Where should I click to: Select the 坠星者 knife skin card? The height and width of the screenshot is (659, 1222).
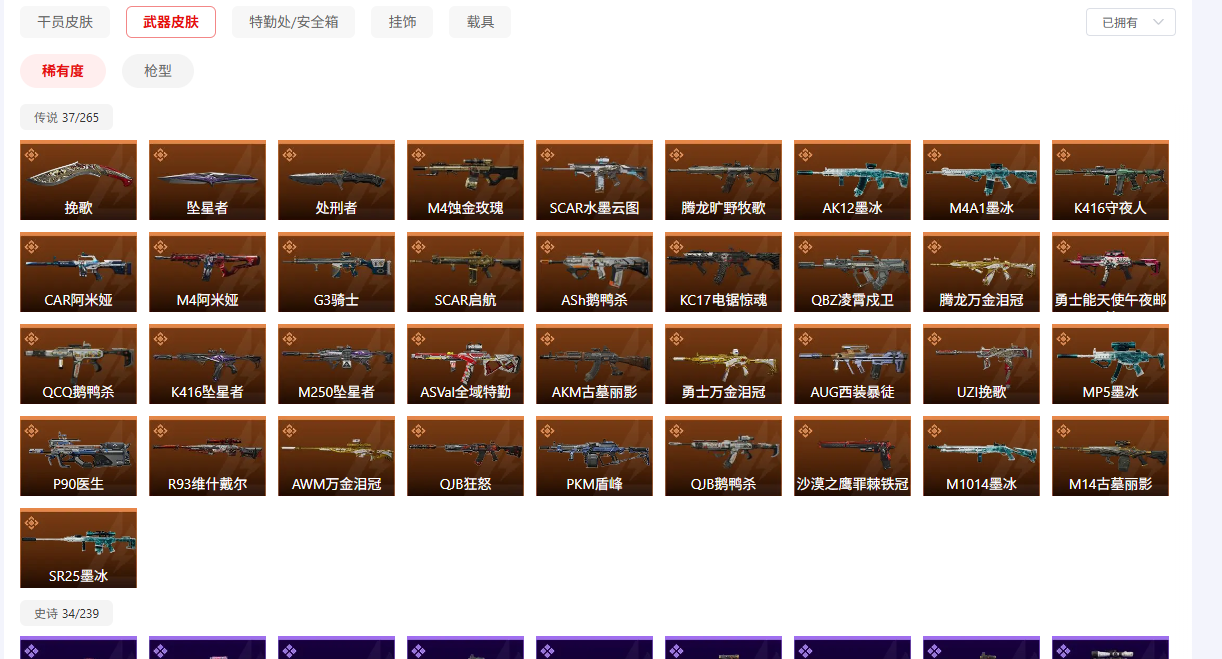[x=207, y=180]
